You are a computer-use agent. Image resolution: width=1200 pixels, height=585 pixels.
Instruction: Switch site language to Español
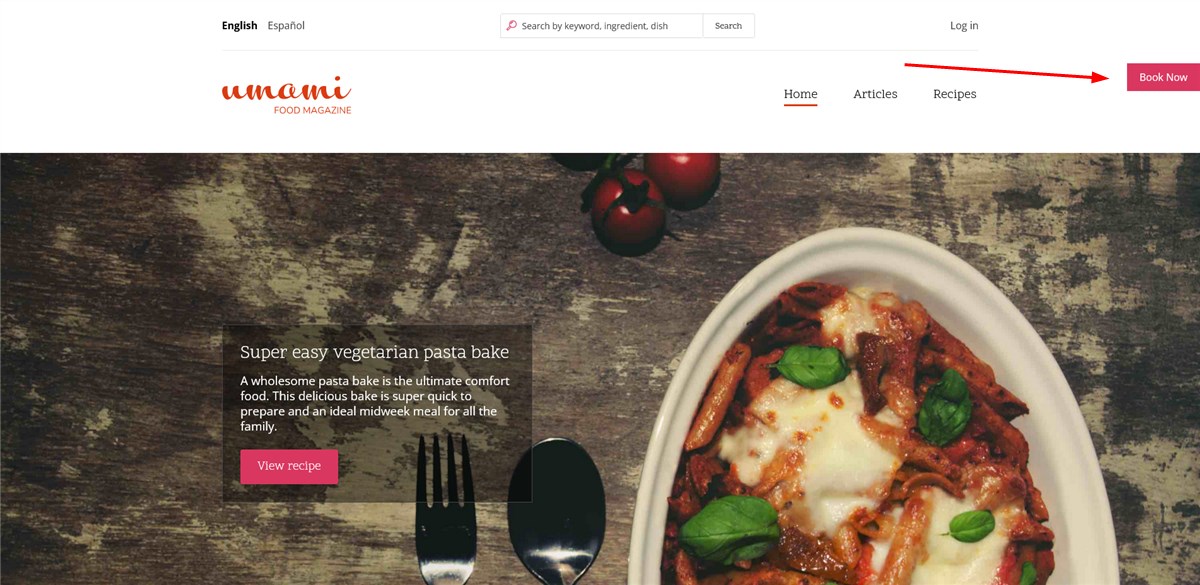286,26
